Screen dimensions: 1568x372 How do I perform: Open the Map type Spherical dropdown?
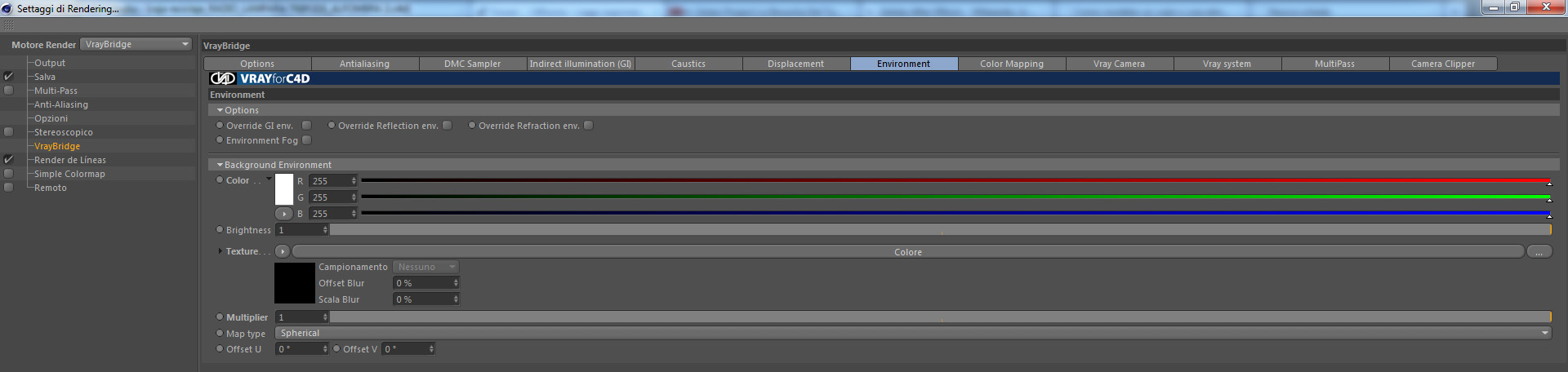pos(913,333)
